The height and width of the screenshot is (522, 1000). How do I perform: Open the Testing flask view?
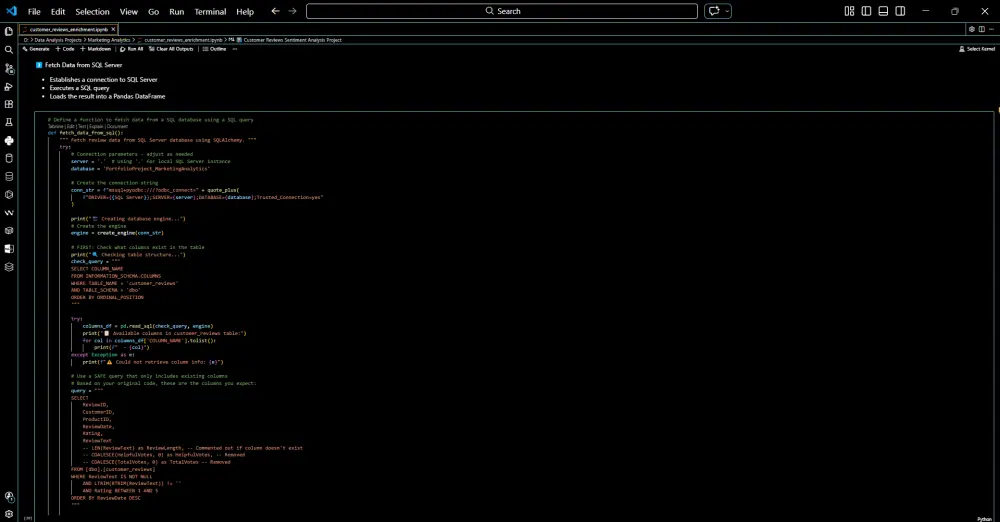click(x=9, y=122)
